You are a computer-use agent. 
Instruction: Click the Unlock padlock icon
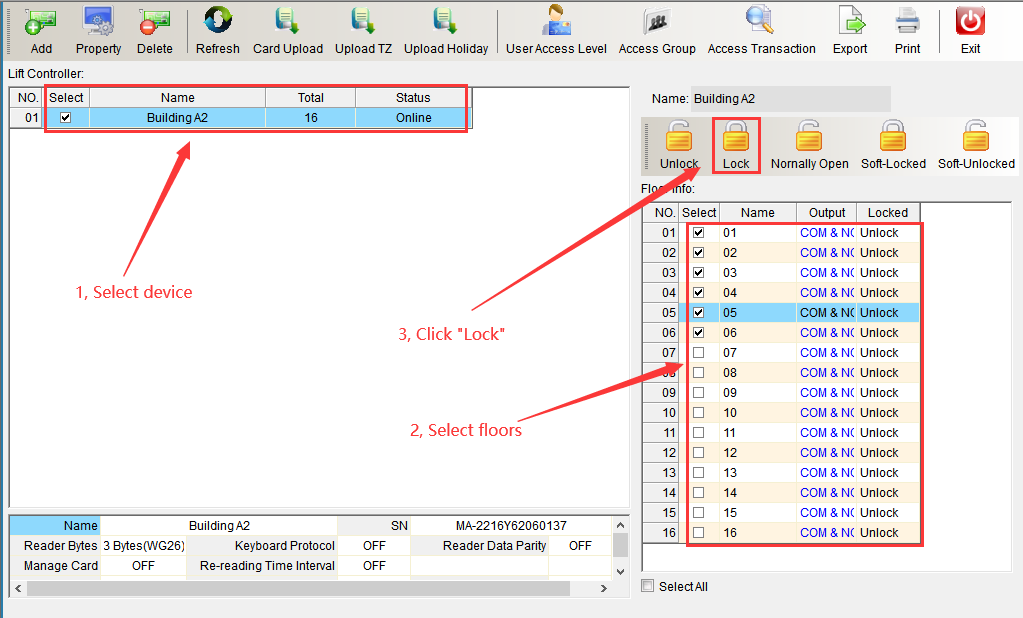679,137
